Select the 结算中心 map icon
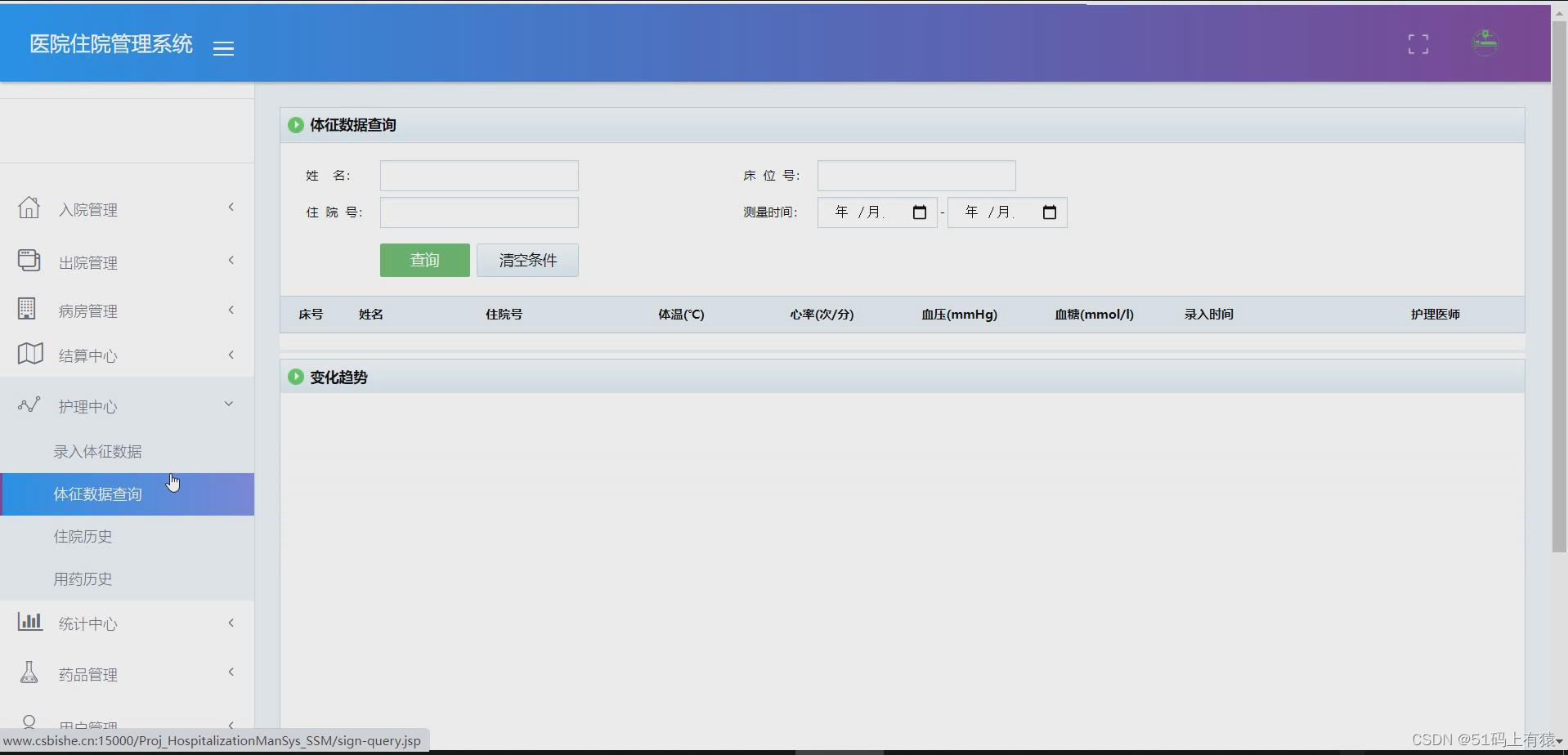The image size is (1568, 755). 29,353
